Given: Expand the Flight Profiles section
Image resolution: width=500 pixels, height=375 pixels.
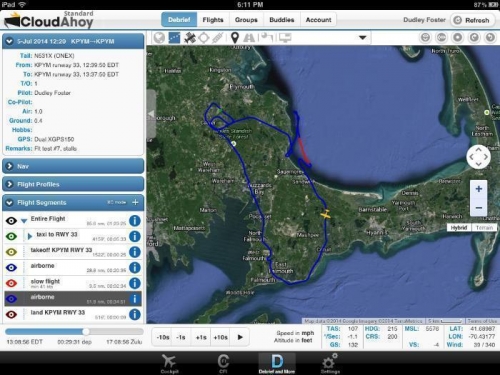Looking at the screenshot, I should tap(73, 184).
